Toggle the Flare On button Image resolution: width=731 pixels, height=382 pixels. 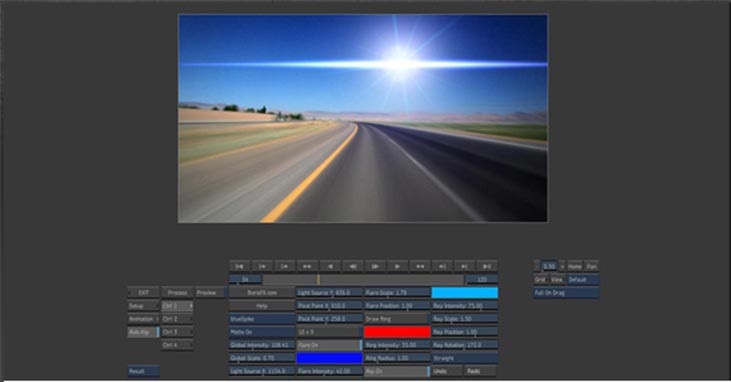tap(329, 345)
